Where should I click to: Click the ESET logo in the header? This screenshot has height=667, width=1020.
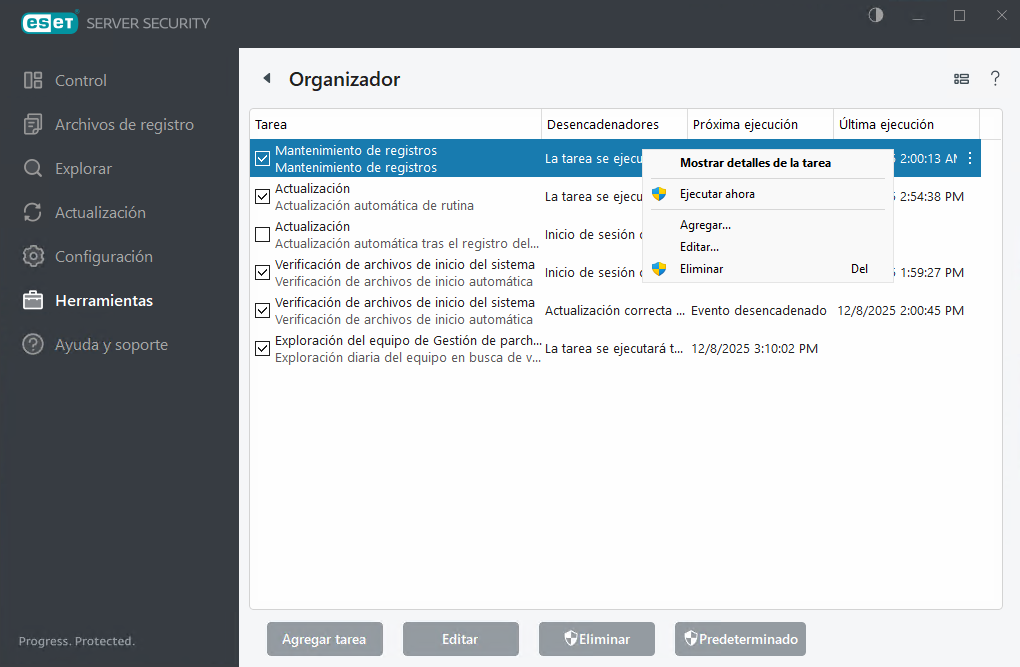click(49, 22)
